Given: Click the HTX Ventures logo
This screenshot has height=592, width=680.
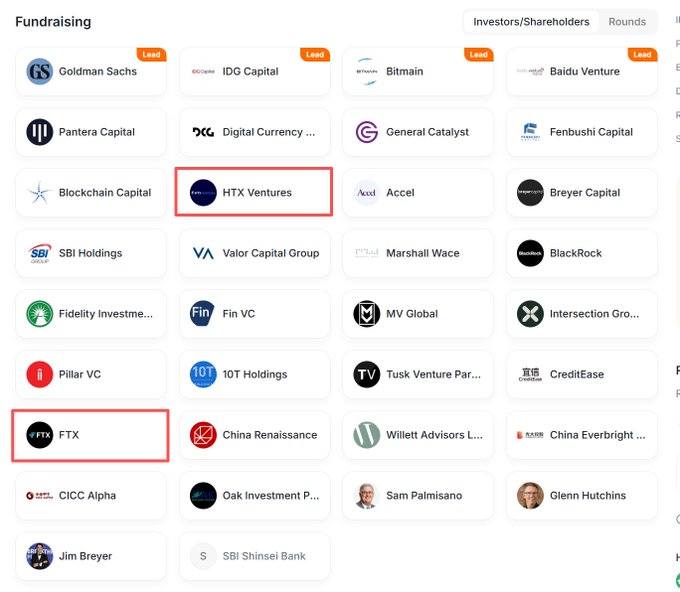Looking at the screenshot, I should [203, 193].
